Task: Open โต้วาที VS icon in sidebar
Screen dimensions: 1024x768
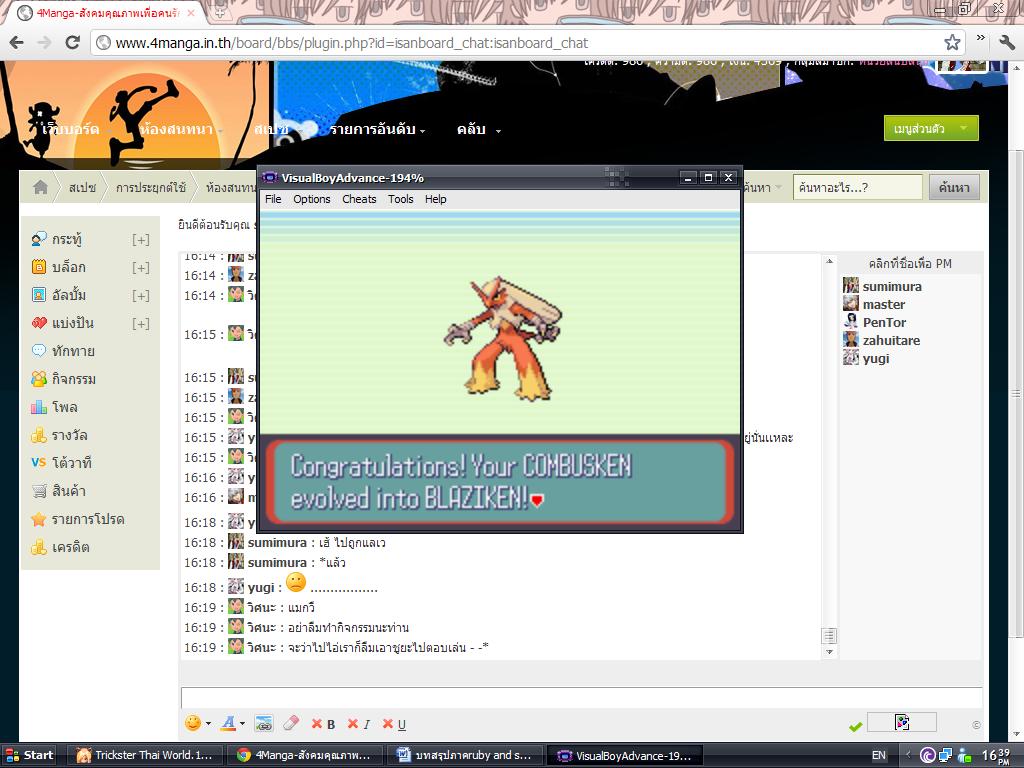Action: [x=39, y=462]
